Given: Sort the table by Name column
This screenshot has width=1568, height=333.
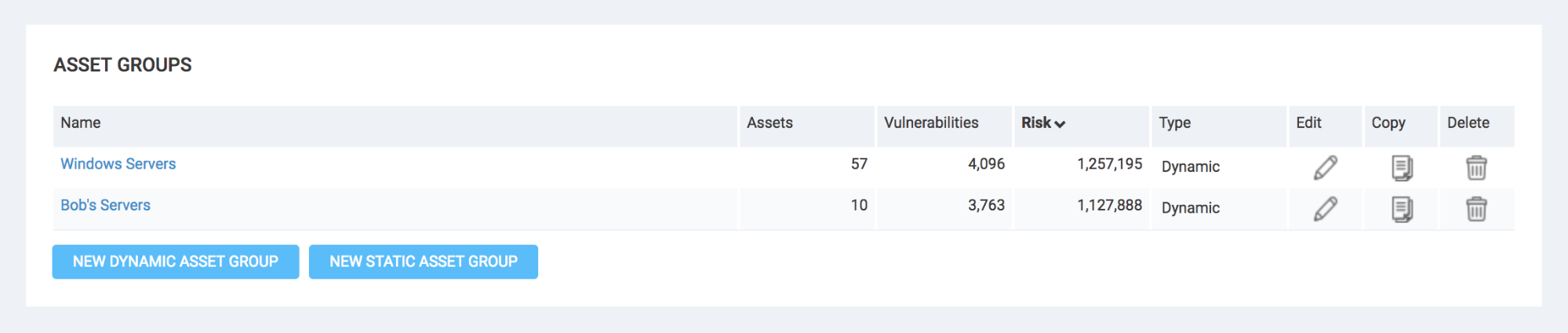Looking at the screenshot, I should [81, 123].
